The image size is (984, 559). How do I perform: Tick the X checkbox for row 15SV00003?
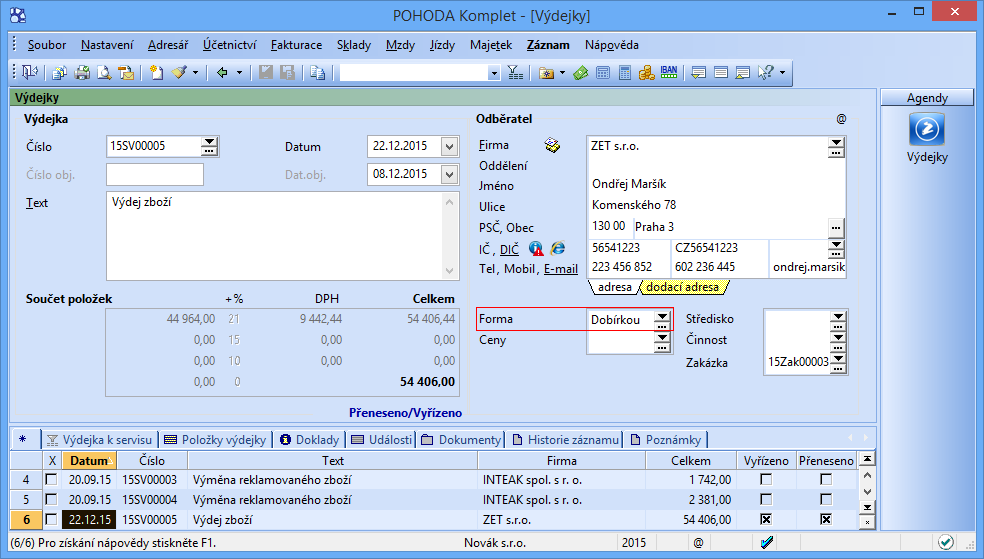tap(51, 479)
